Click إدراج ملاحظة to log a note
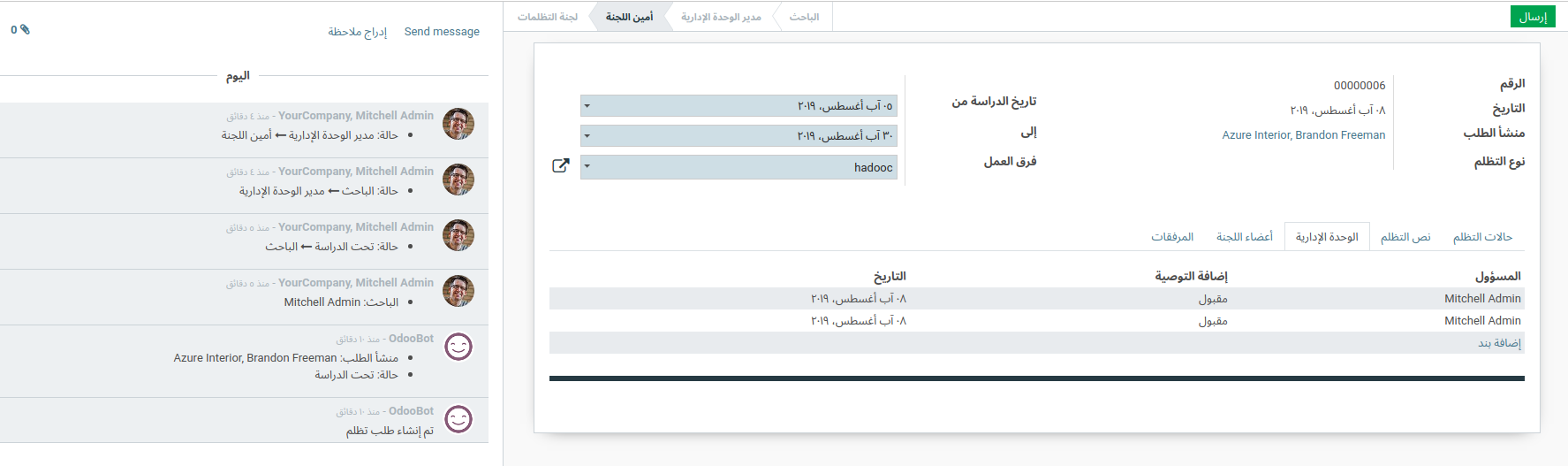Viewport: 1568px width, 466px height. [357, 32]
